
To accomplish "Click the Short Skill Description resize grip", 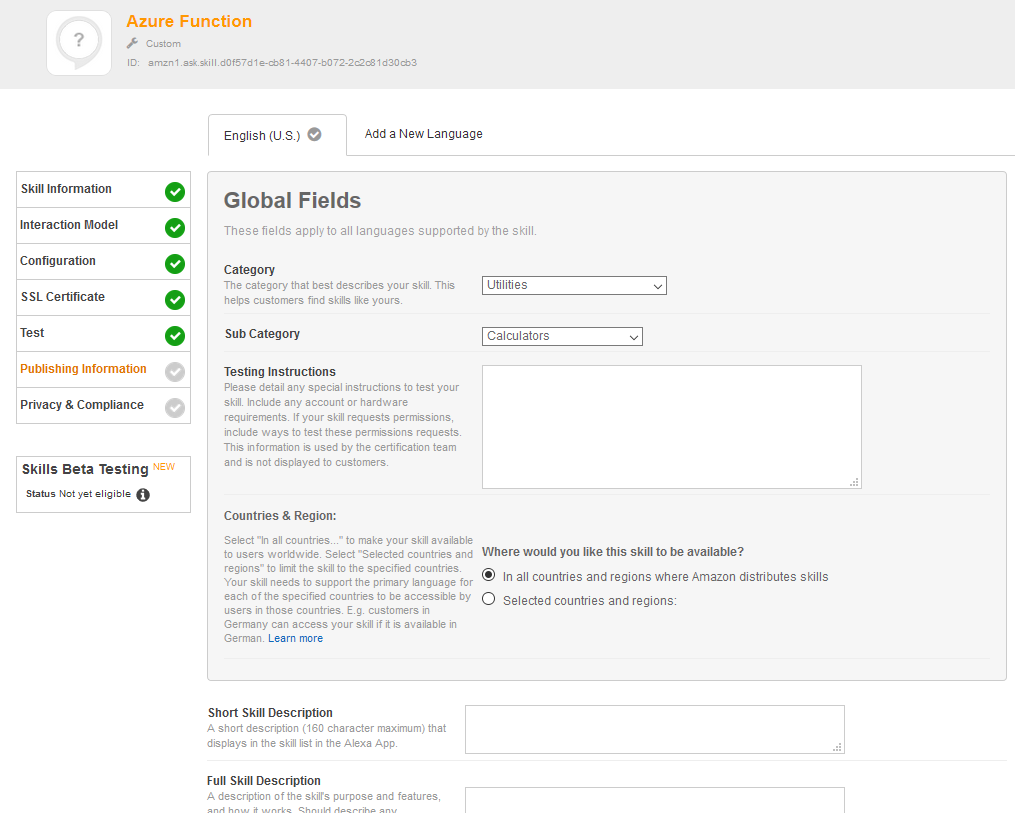I will [838, 747].
